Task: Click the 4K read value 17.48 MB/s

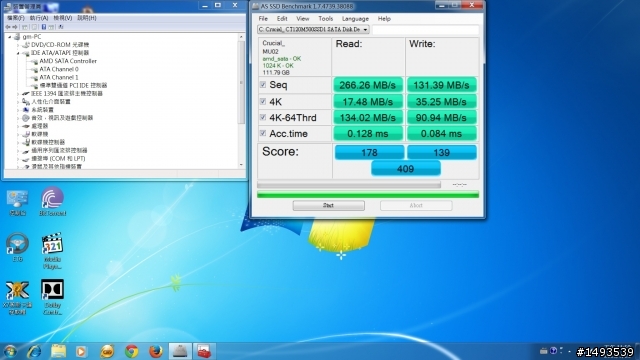Action: [368, 101]
